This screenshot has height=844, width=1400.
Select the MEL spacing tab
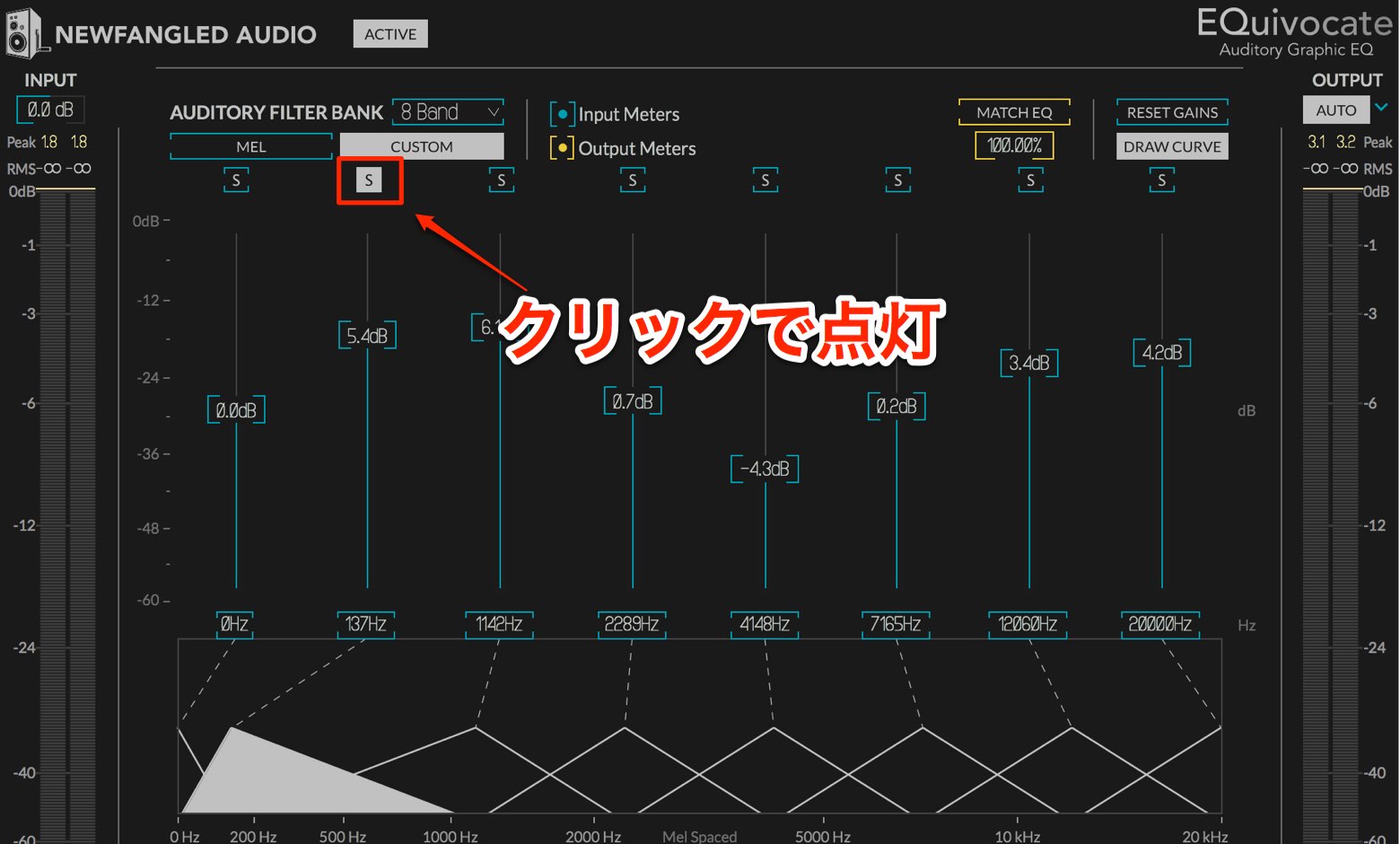pyautogui.click(x=251, y=146)
